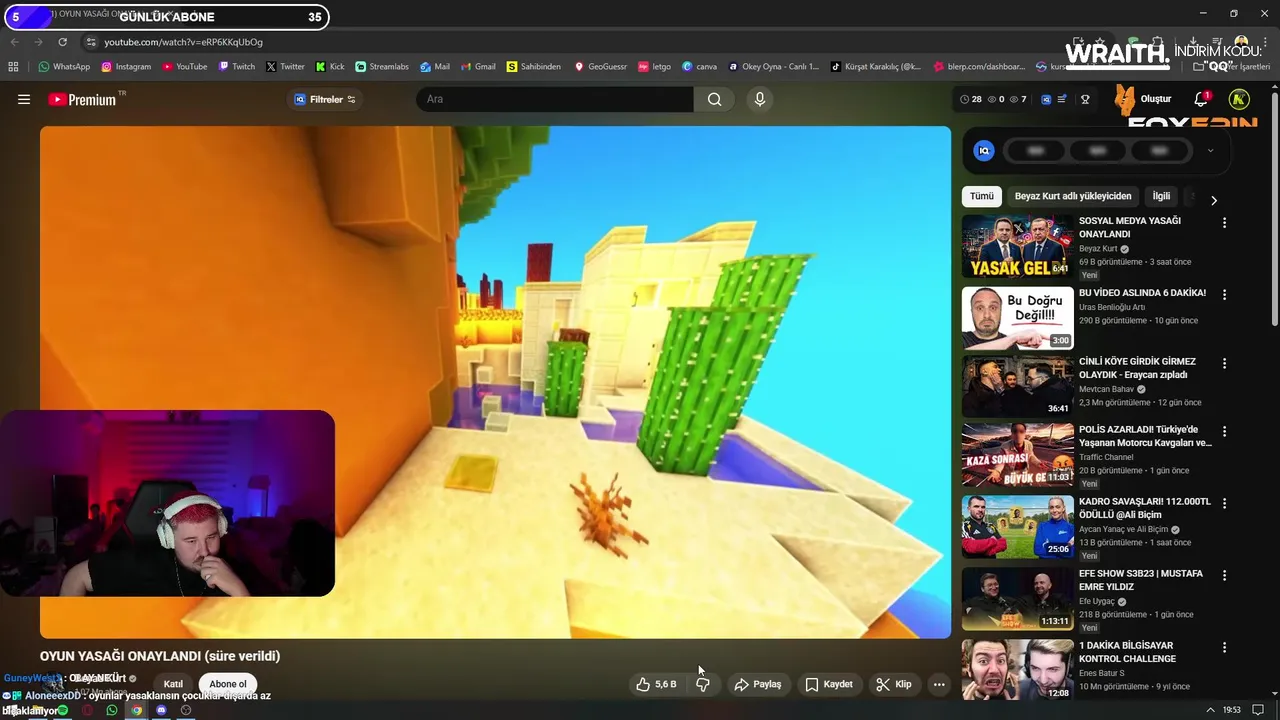Open KADRO SAVAŞLARI video thumbnail

[1017, 526]
